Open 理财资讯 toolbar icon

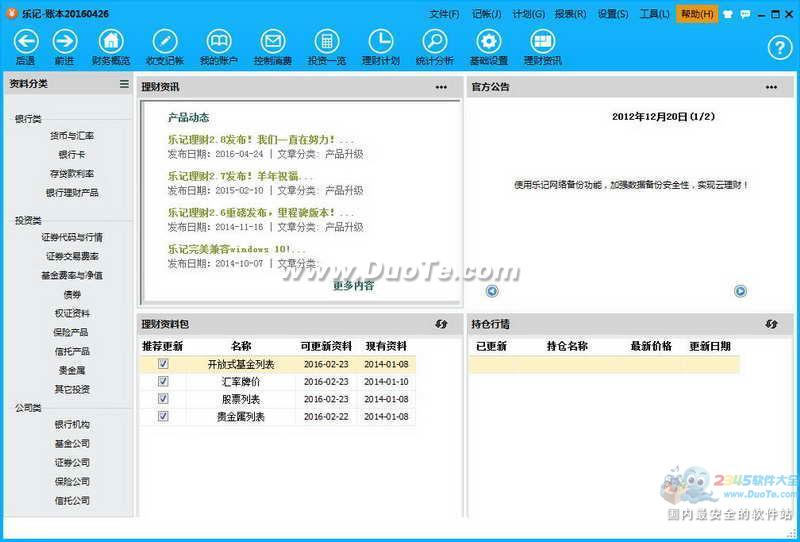click(x=543, y=41)
